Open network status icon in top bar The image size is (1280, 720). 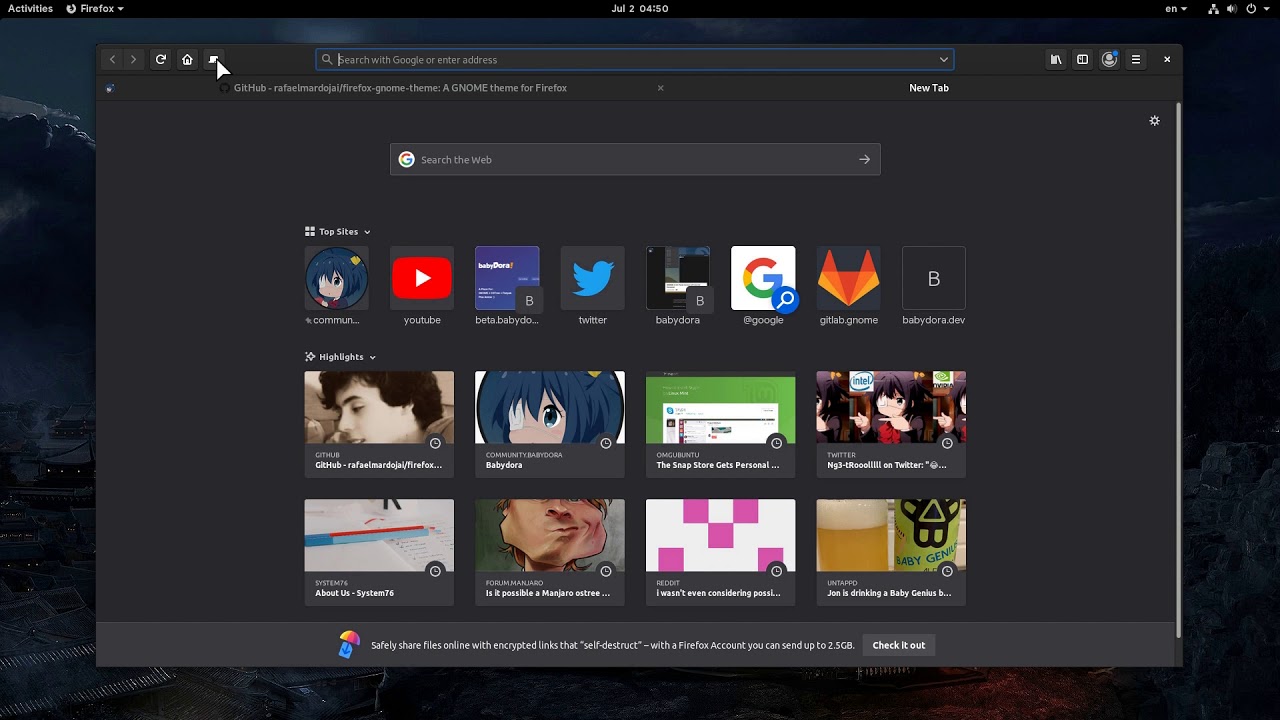coord(1213,8)
